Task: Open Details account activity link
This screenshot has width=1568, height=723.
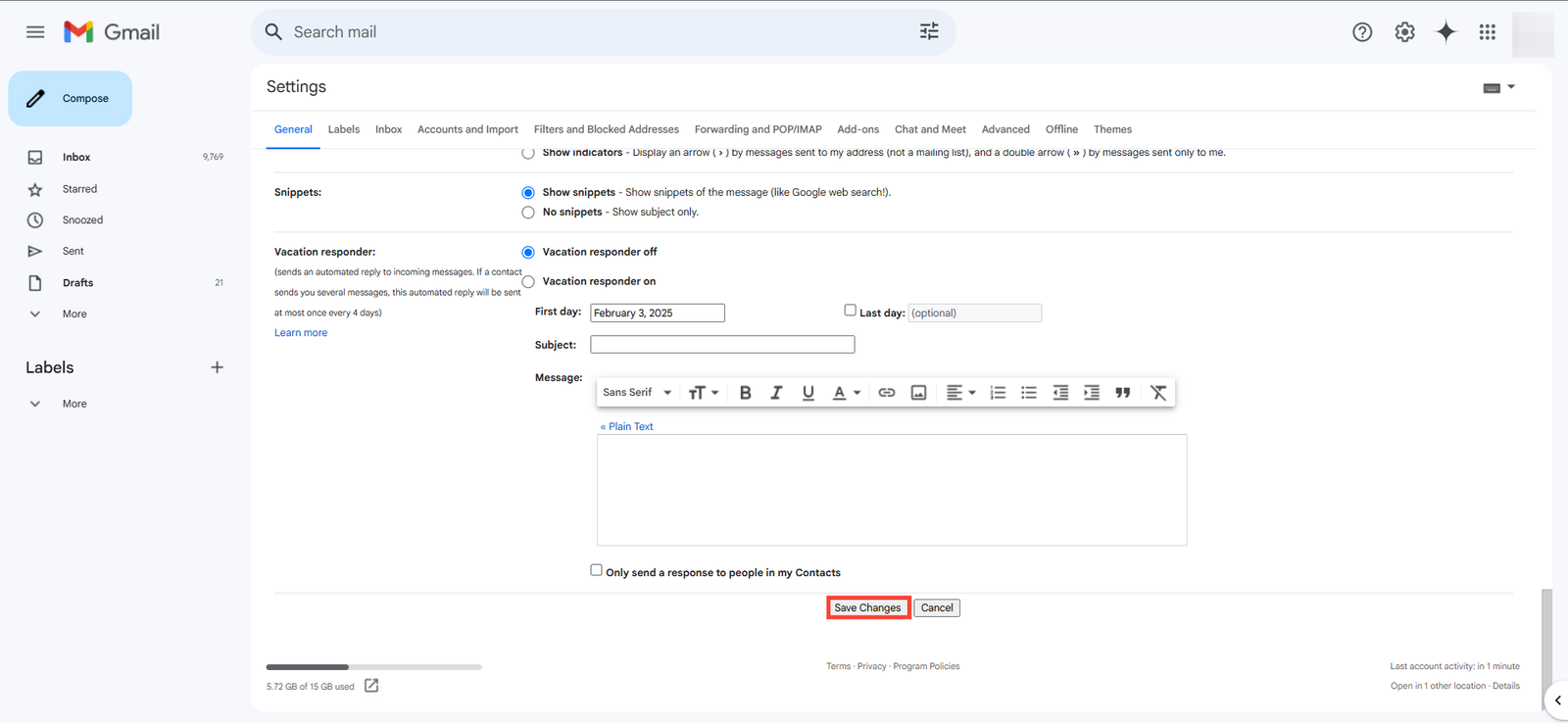Action: 1506,686
